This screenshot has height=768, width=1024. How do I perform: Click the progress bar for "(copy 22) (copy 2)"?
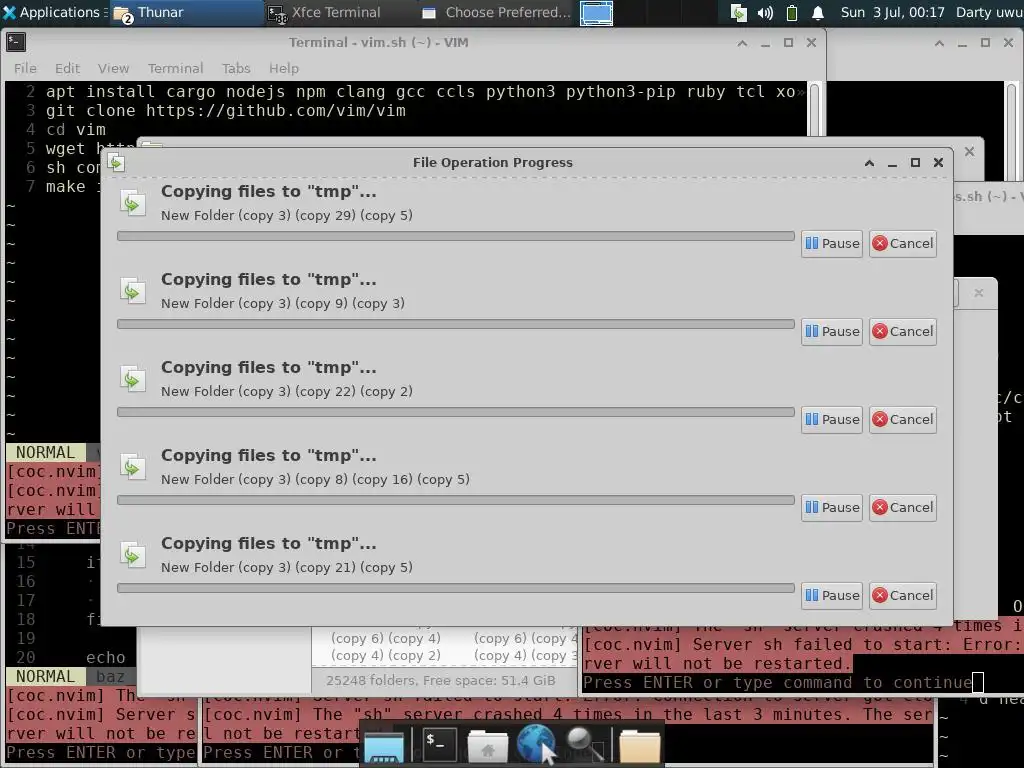click(456, 412)
